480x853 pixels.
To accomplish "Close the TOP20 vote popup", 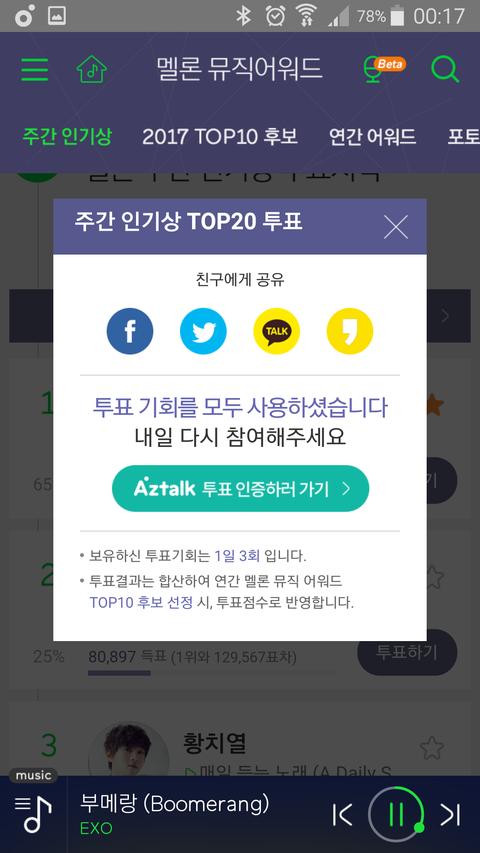I will [x=396, y=227].
